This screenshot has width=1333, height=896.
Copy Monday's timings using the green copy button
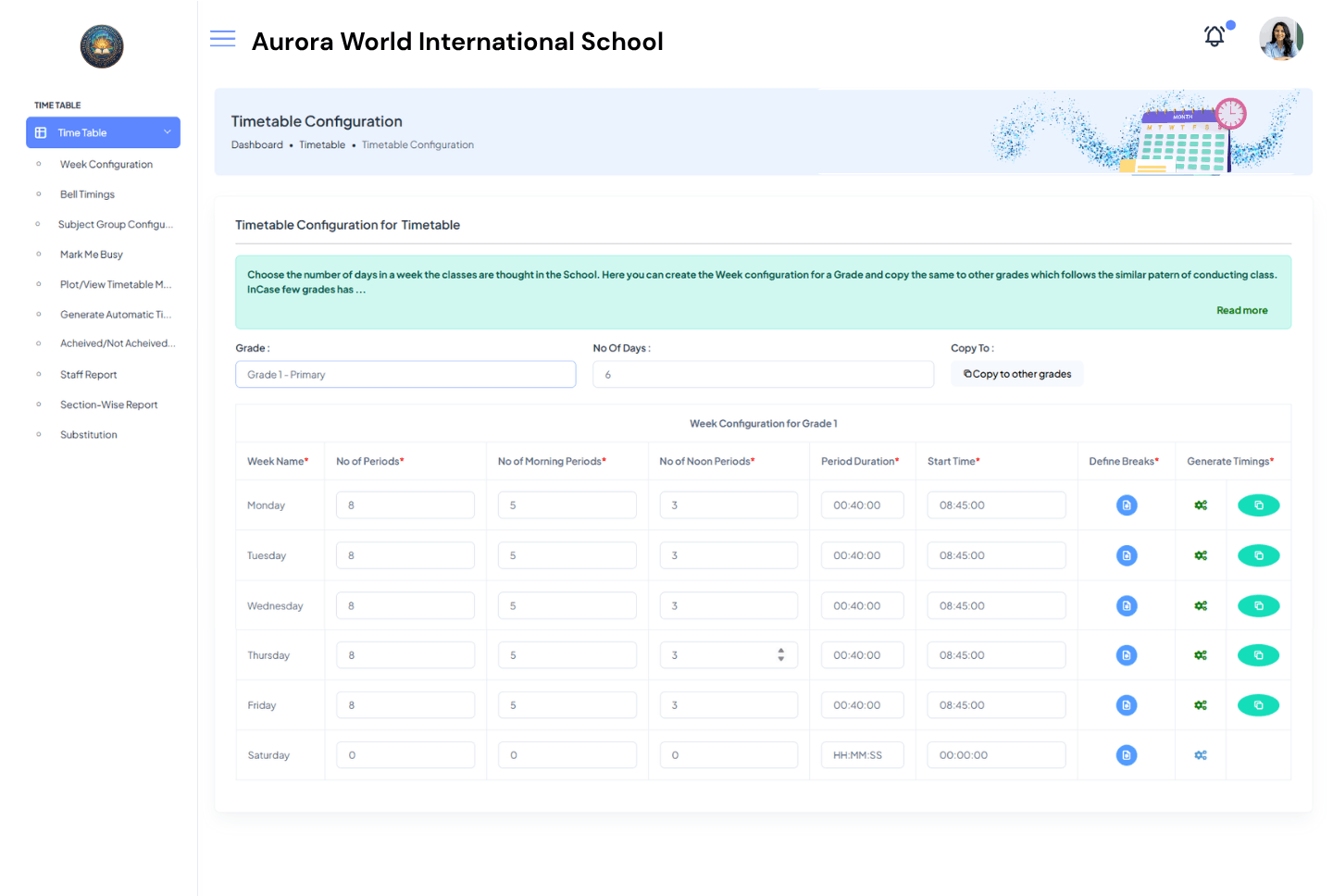click(1258, 504)
